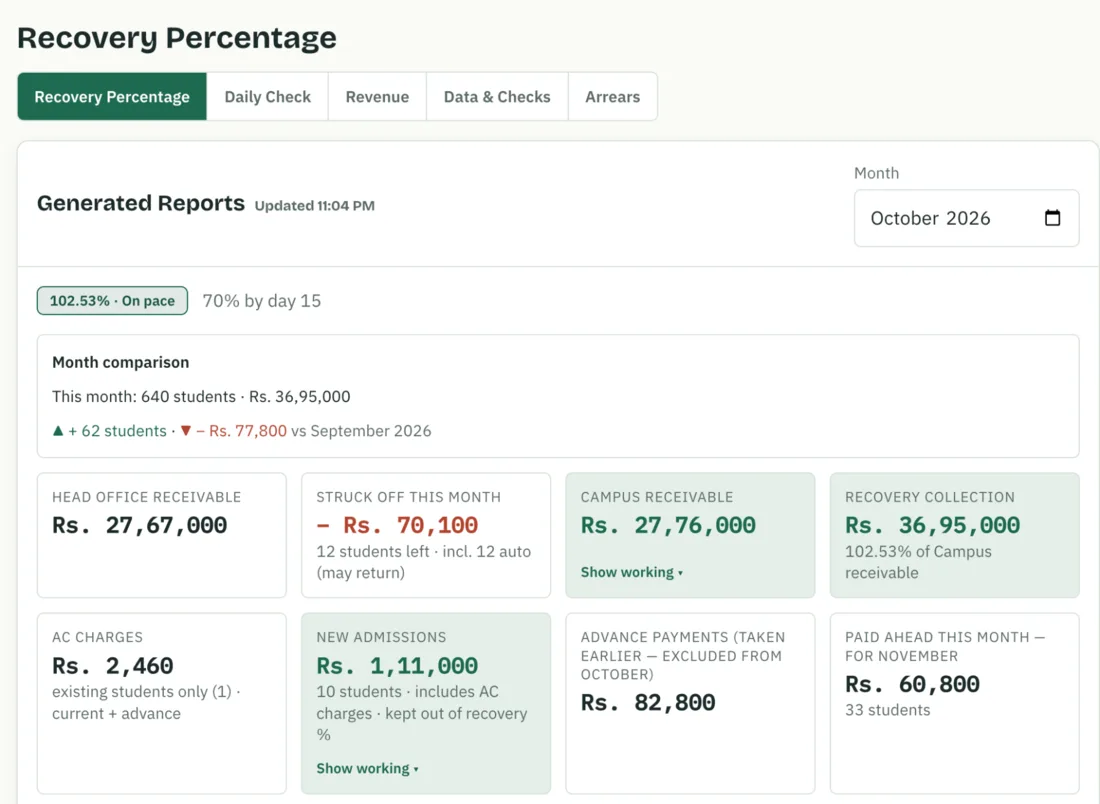Select the Data & Checks tab
Image resolution: width=1100 pixels, height=804 pixels.
tap(497, 97)
